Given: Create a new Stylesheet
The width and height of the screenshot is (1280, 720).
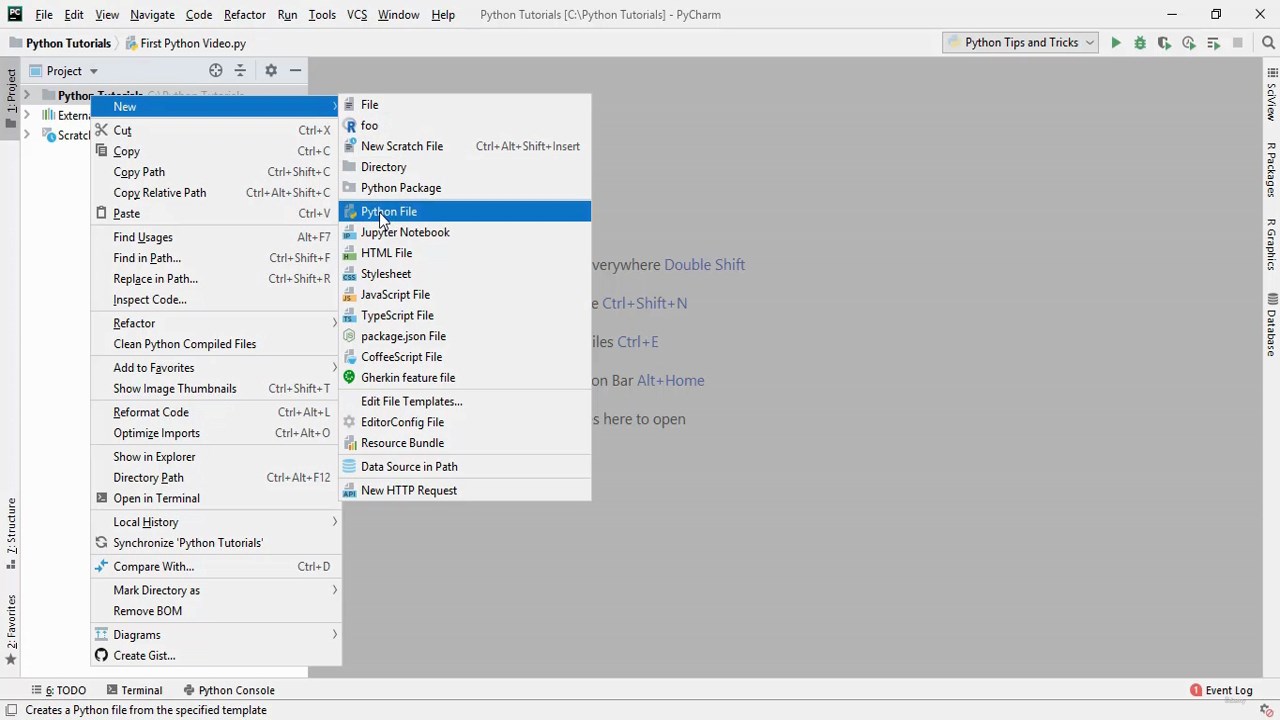Looking at the screenshot, I should tap(465, 274).
